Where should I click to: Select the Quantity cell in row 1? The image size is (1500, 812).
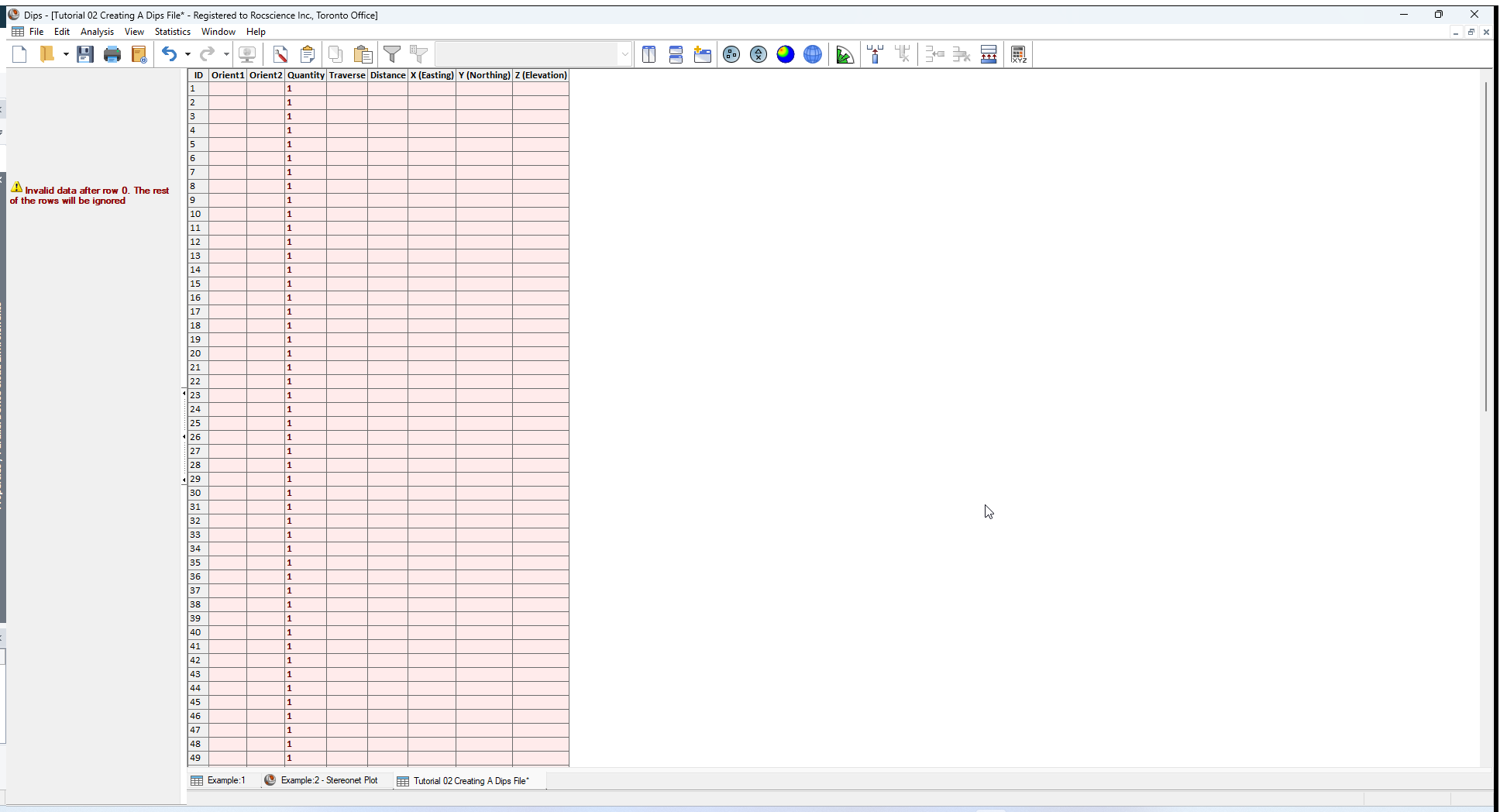[305, 88]
